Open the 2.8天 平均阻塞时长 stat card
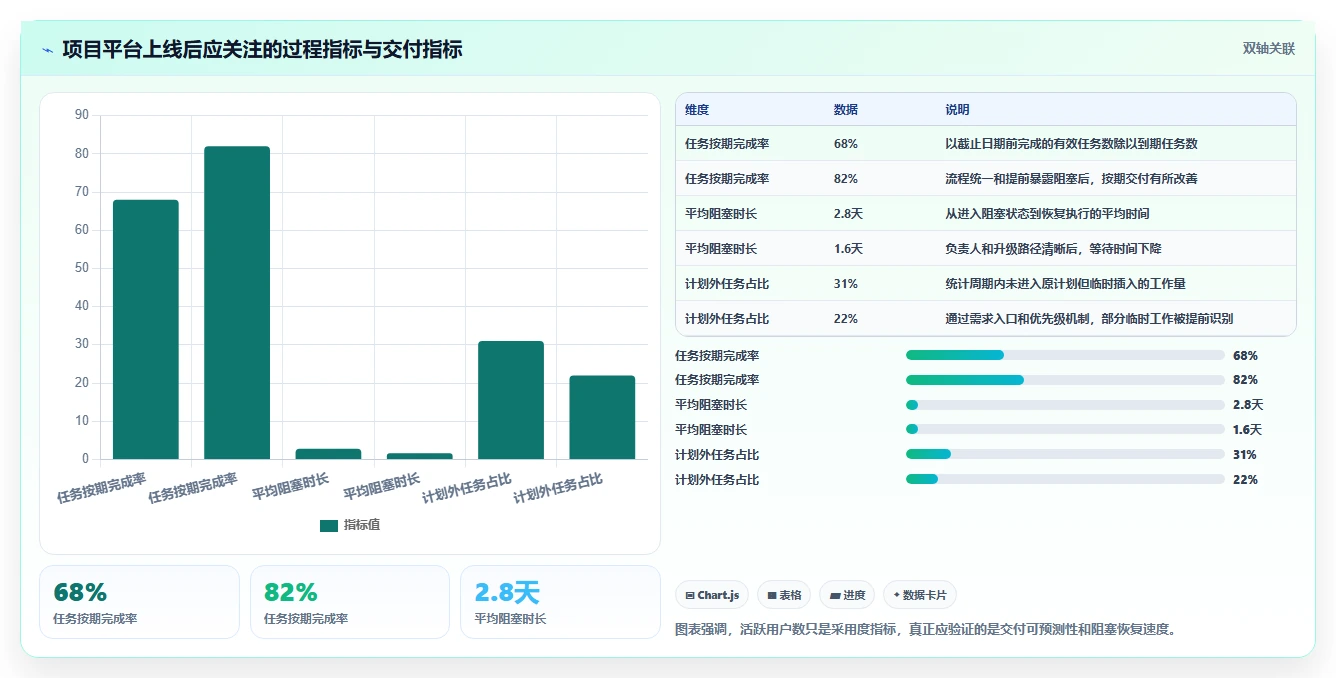The image size is (1336, 678). 561,602
